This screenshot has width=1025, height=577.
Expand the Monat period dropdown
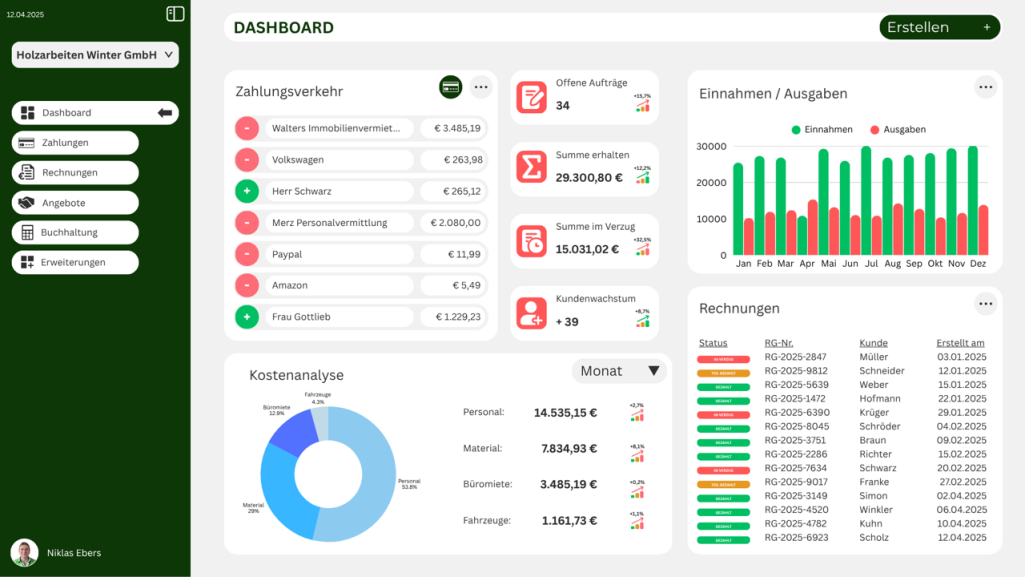coord(619,371)
